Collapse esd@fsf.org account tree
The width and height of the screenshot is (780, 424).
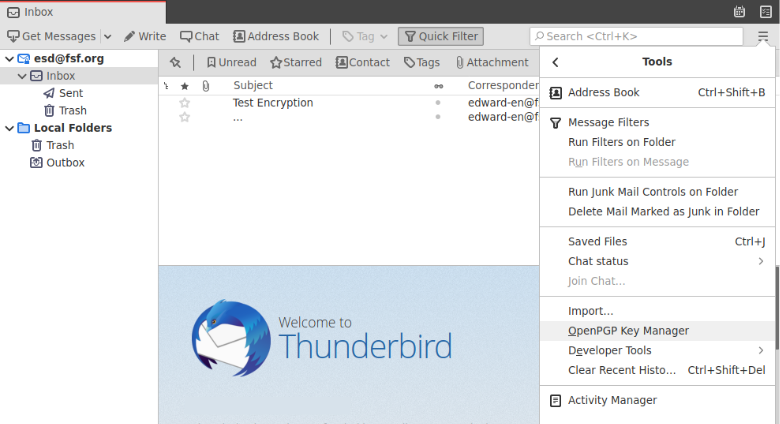(x=9, y=59)
